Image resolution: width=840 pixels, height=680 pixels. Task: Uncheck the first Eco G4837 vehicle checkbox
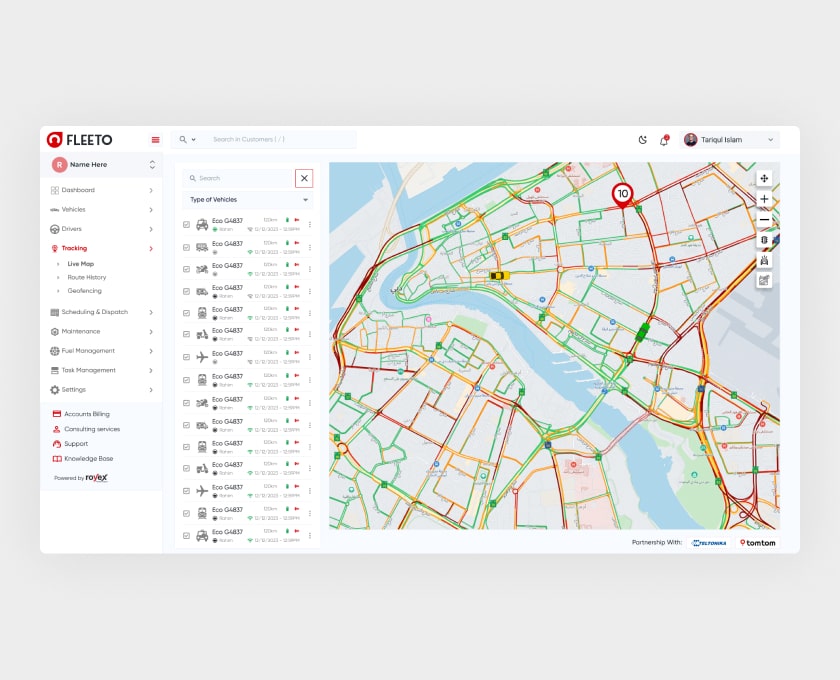[186, 225]
